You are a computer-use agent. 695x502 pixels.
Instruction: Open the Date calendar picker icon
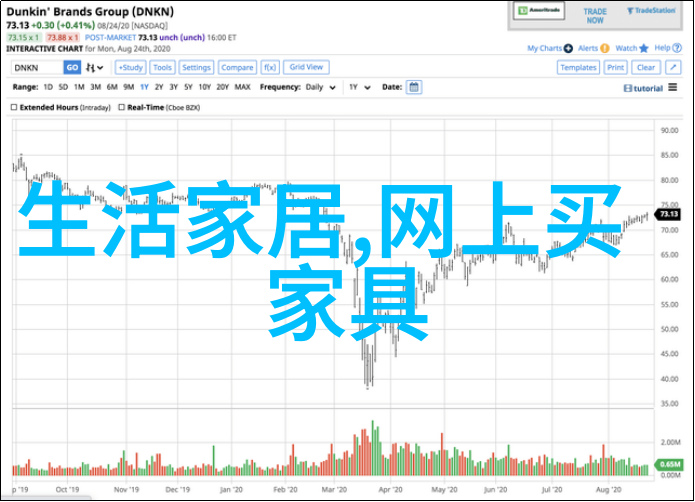pos(414,87)
